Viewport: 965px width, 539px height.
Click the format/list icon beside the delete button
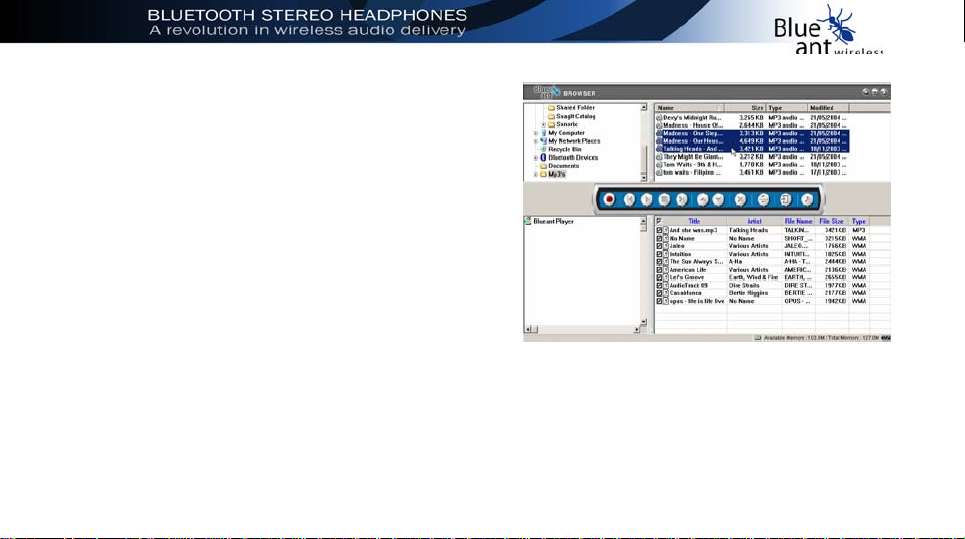pos(763,199)
